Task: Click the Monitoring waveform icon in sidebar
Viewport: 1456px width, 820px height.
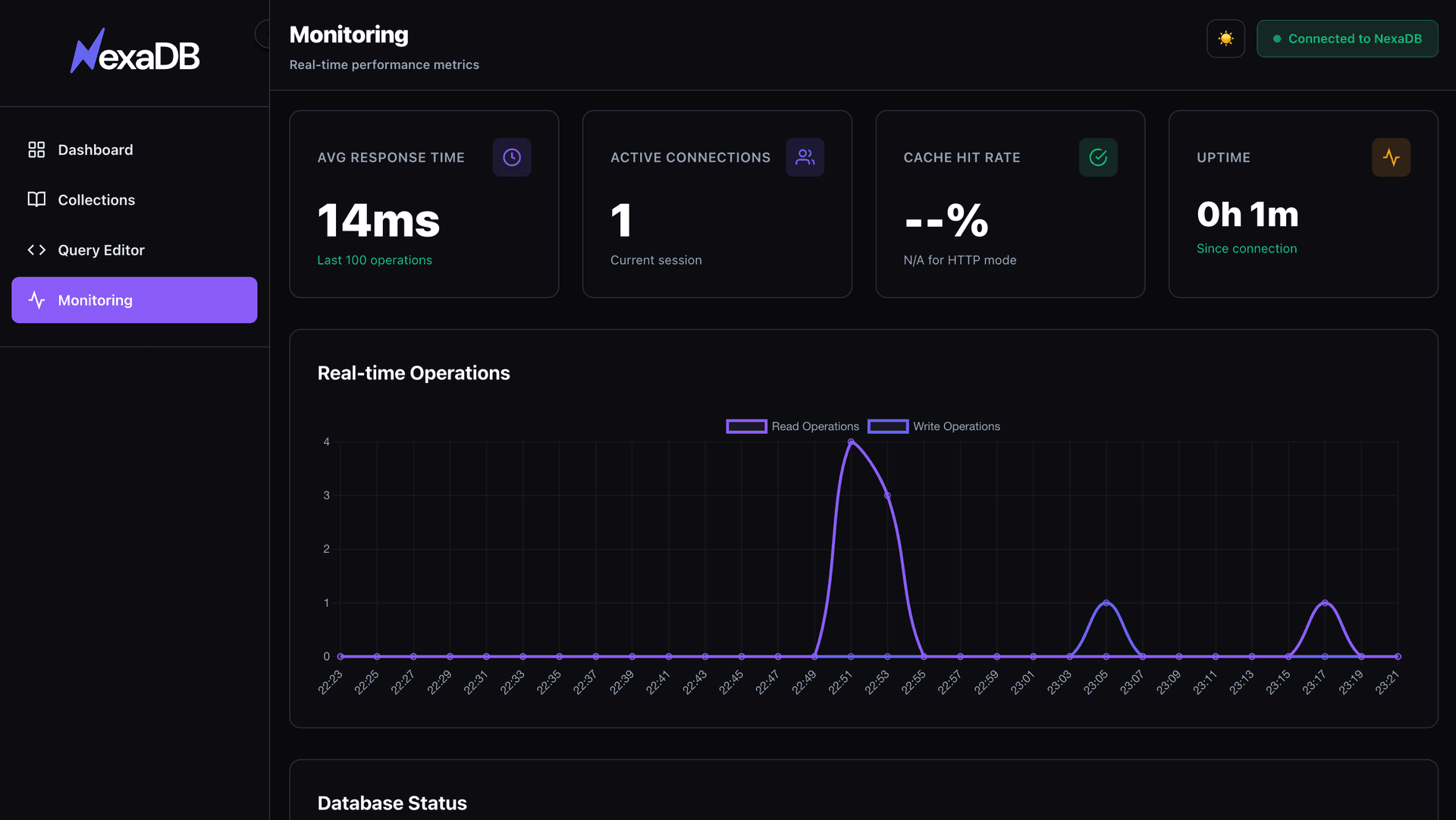Action: click(x=37, y=300)
